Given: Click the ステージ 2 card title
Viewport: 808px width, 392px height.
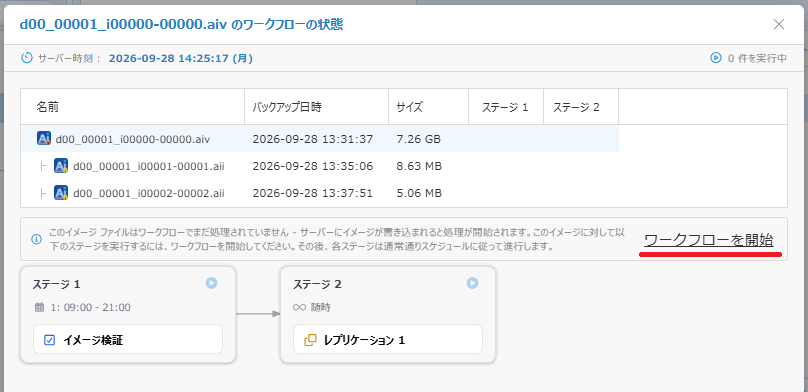Looking at the screenshot, I should click(317, 284).
